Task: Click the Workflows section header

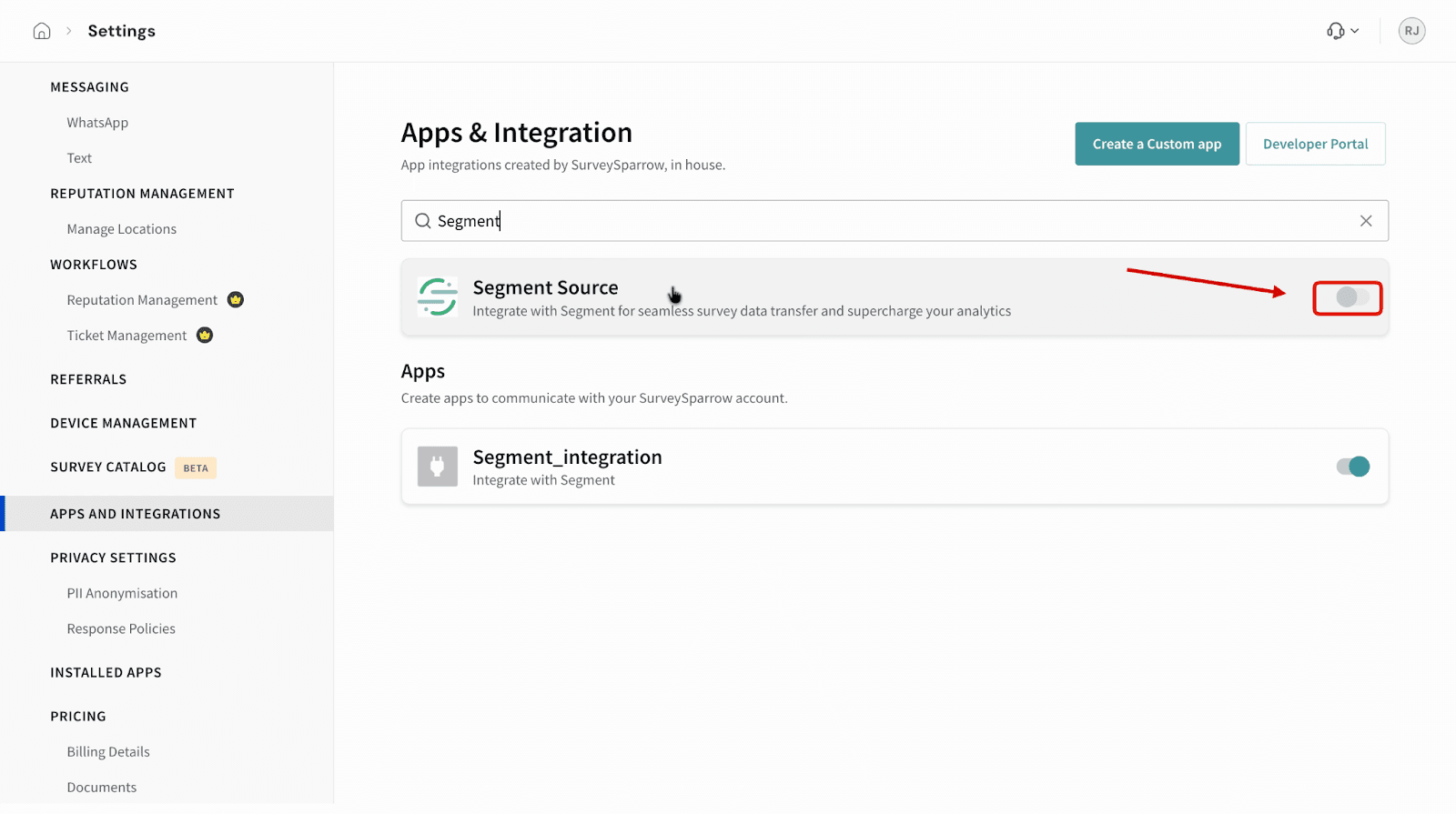Action: [x=94, y=265]
